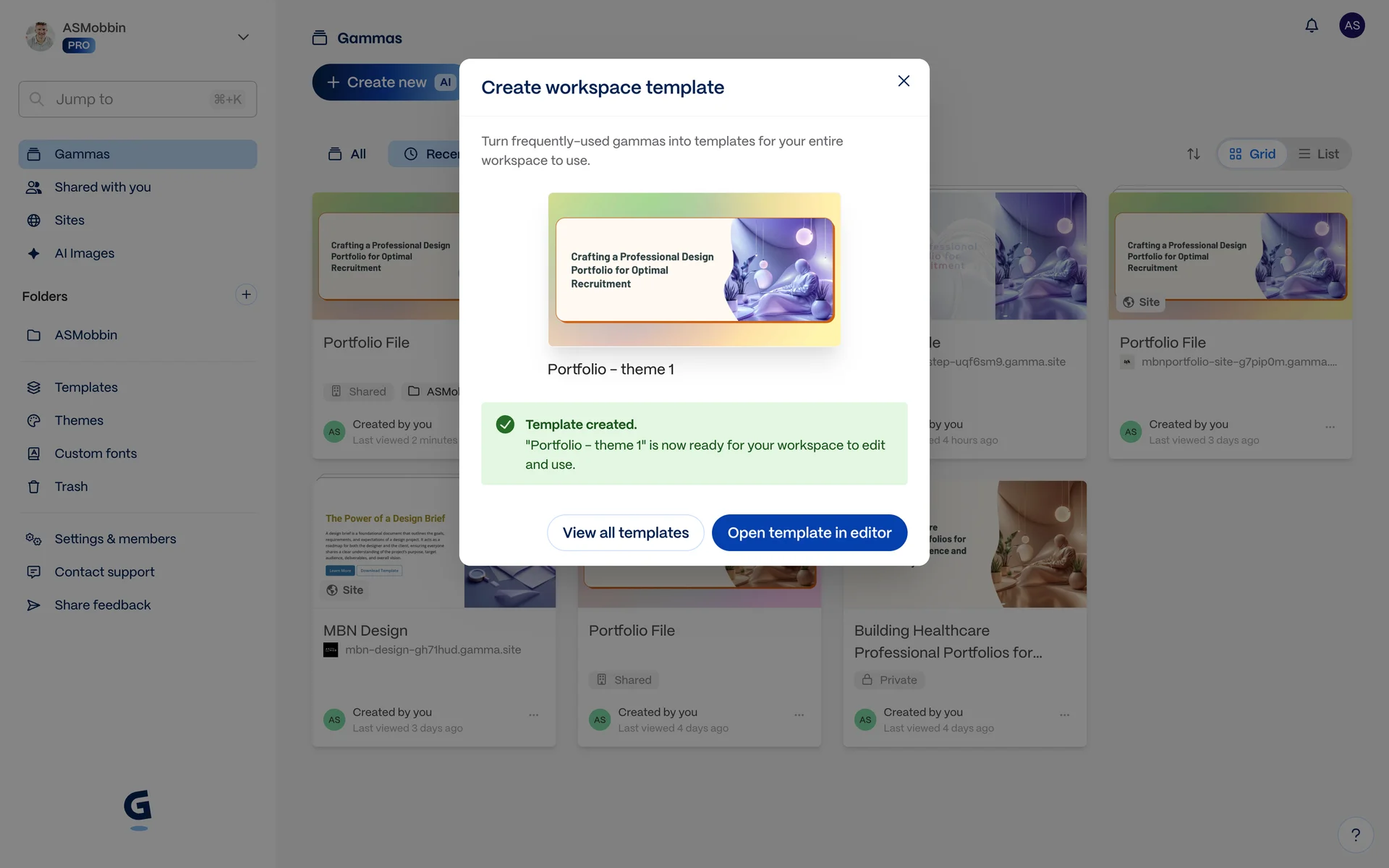Switch to List view
Viewport: 1389px width, 868px height.
coord(1318,154)
